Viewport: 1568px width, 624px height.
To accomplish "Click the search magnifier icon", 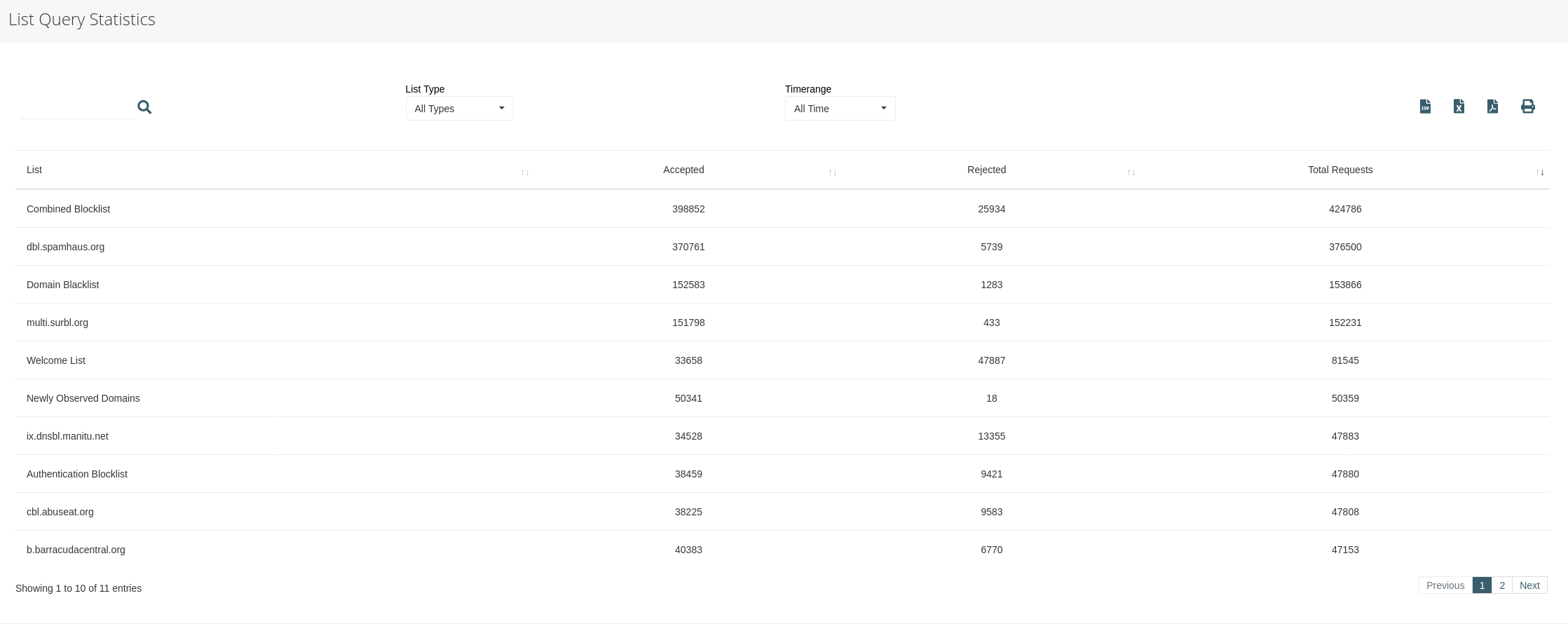I will 144,107.
